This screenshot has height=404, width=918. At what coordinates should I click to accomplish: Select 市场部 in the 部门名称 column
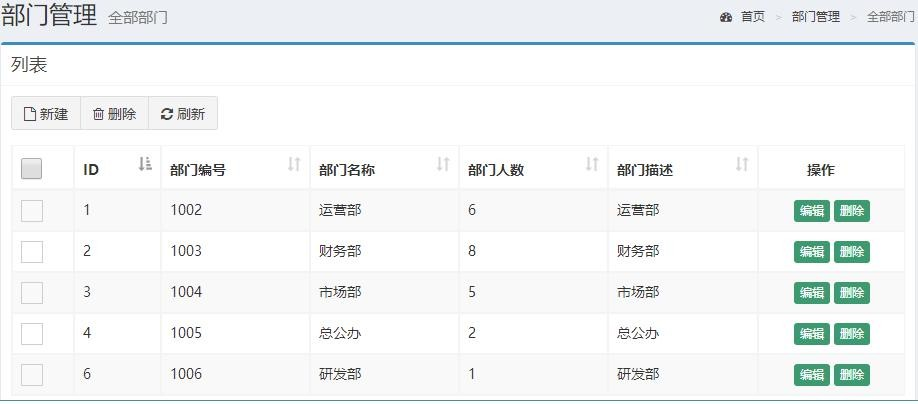click(340, 292)
